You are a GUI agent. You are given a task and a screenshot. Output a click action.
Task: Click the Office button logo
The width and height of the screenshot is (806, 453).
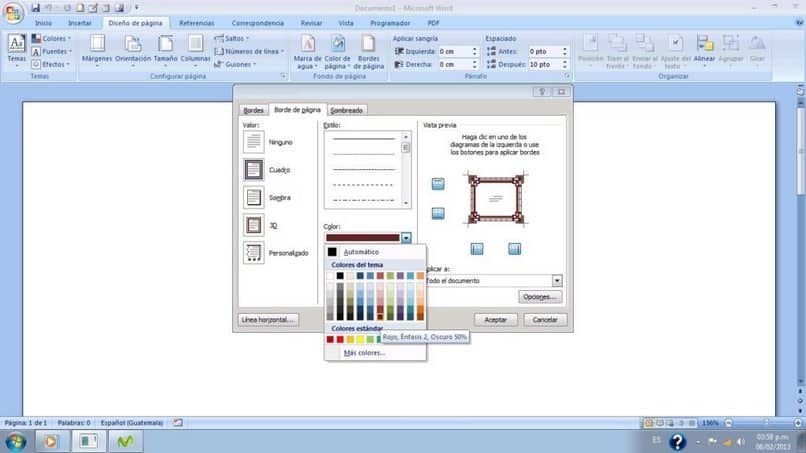click(x=13, y=12)
